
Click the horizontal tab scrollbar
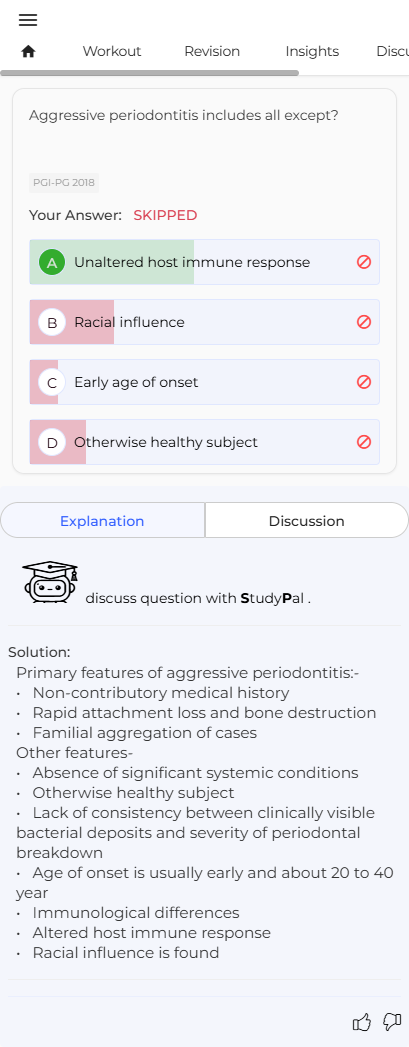click(x=149, y=73)
